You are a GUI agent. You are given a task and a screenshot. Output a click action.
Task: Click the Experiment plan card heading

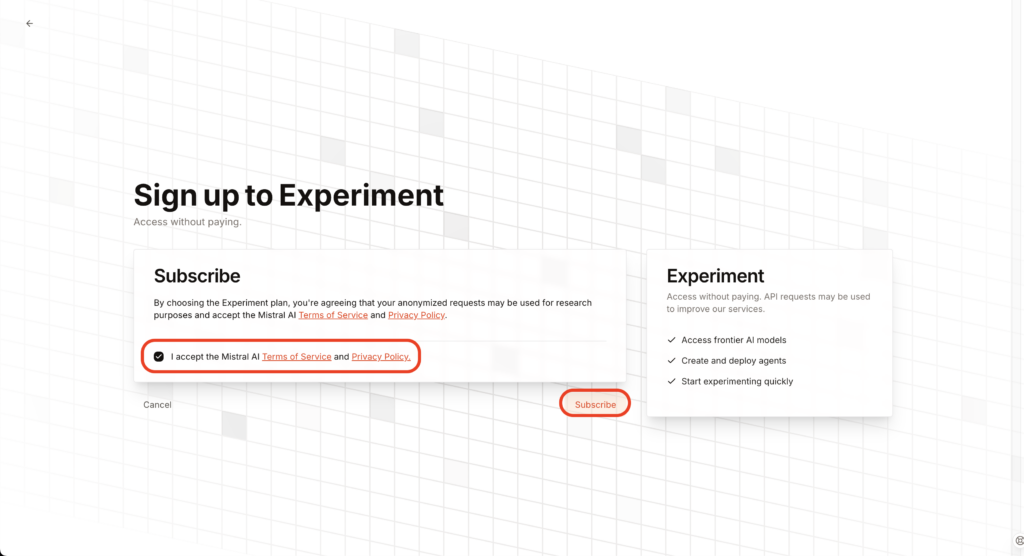(x=715, y=276)
